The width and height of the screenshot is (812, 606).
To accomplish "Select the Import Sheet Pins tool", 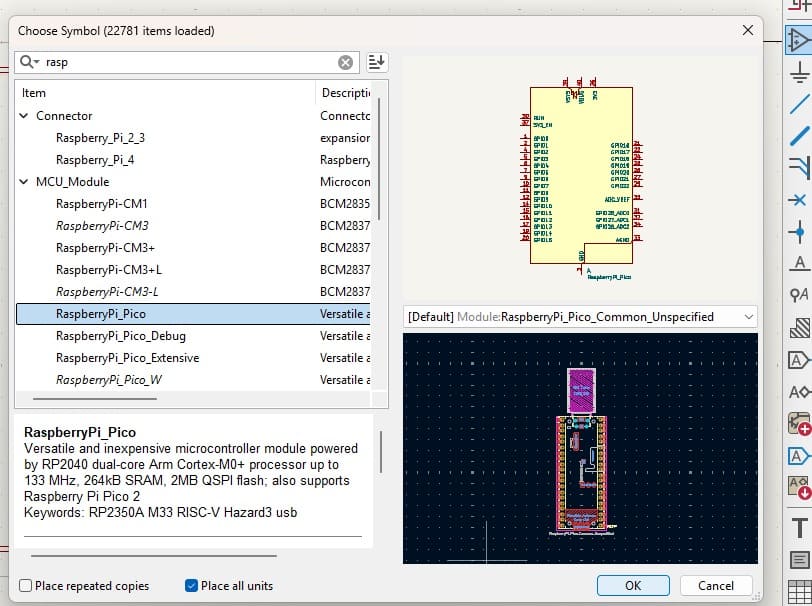I will (x=799, y=487).
